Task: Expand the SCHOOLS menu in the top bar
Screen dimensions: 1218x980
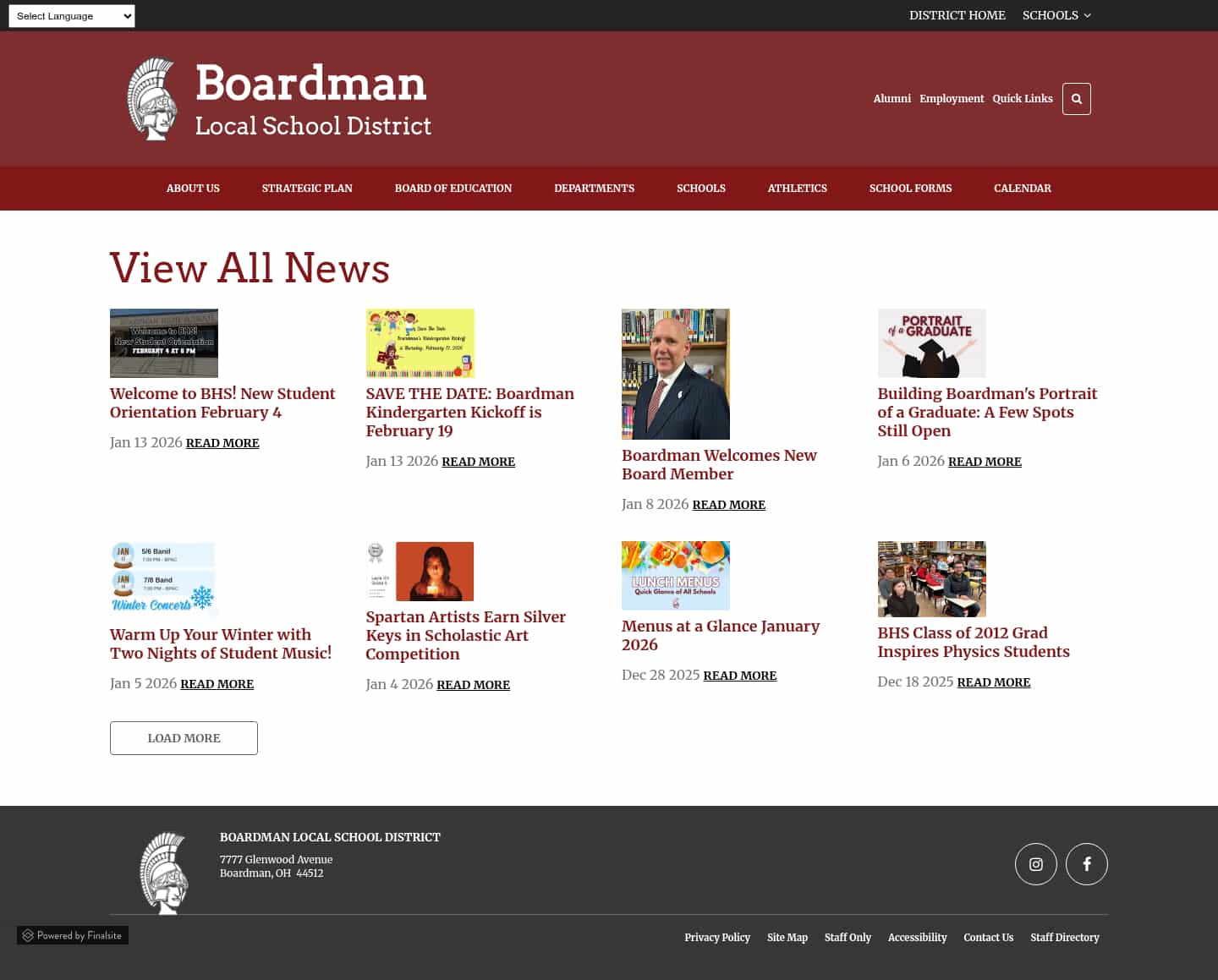Action: pyautogui.click(x=1056, y=15)
